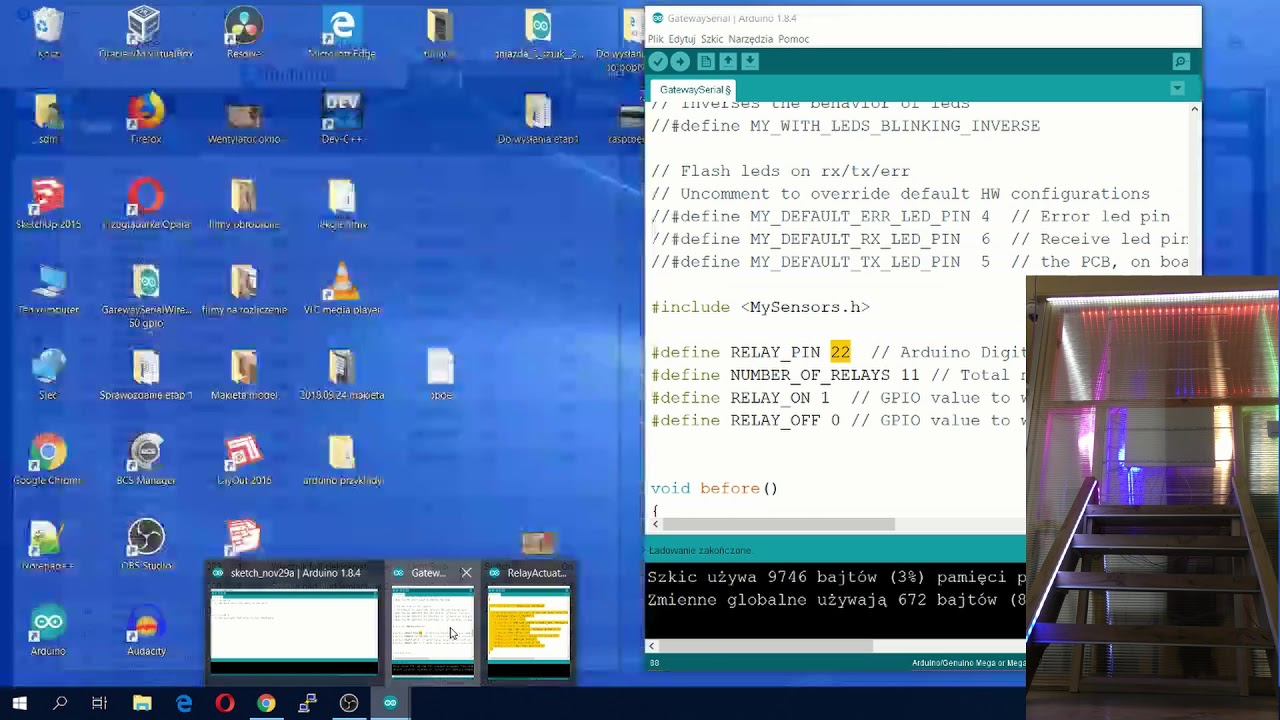The width and height of the screenshot is (1280, 720).
Task: Click the void before() line in the editor
Action: click(x=714, y=488)
